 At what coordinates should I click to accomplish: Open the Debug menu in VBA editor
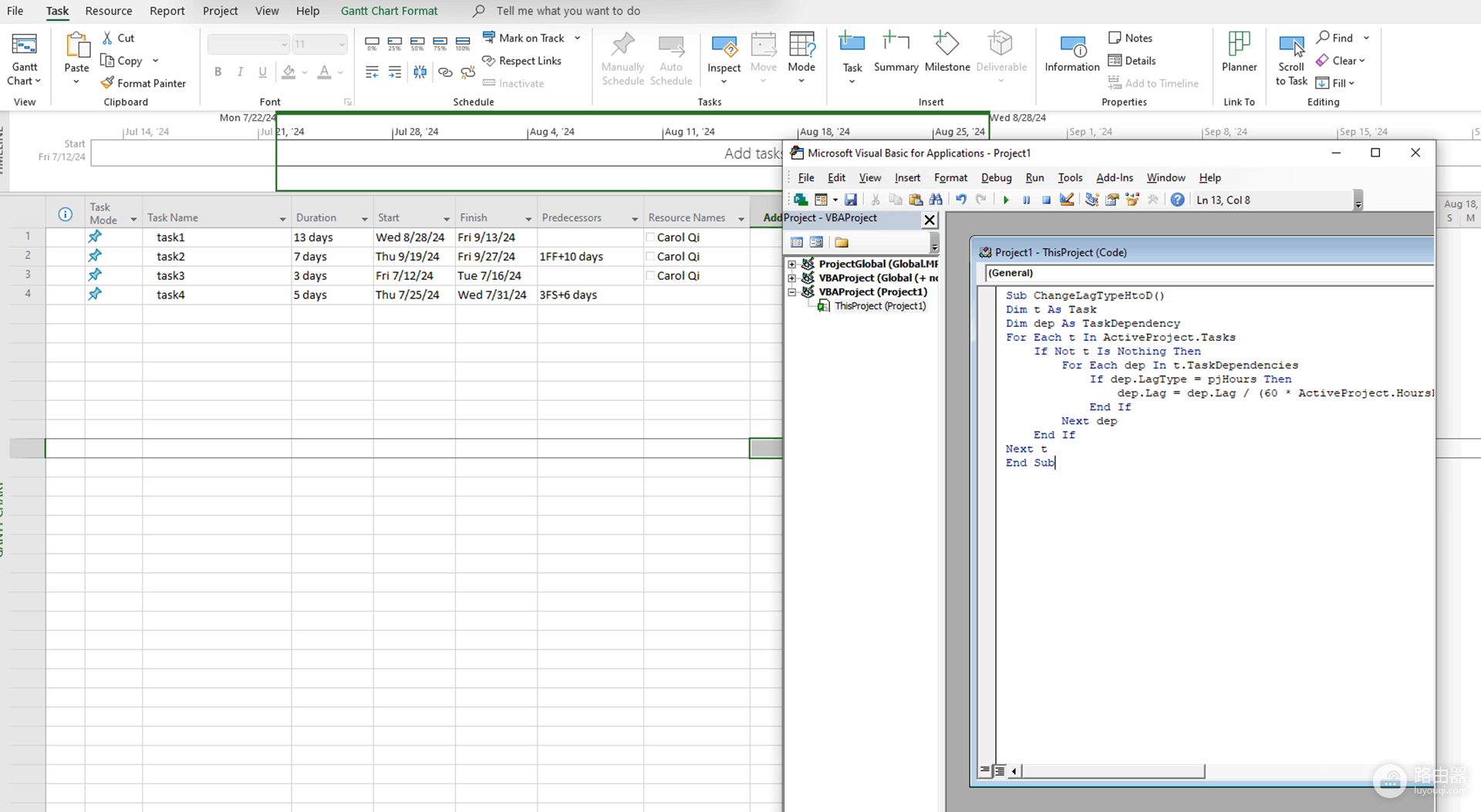996,177
